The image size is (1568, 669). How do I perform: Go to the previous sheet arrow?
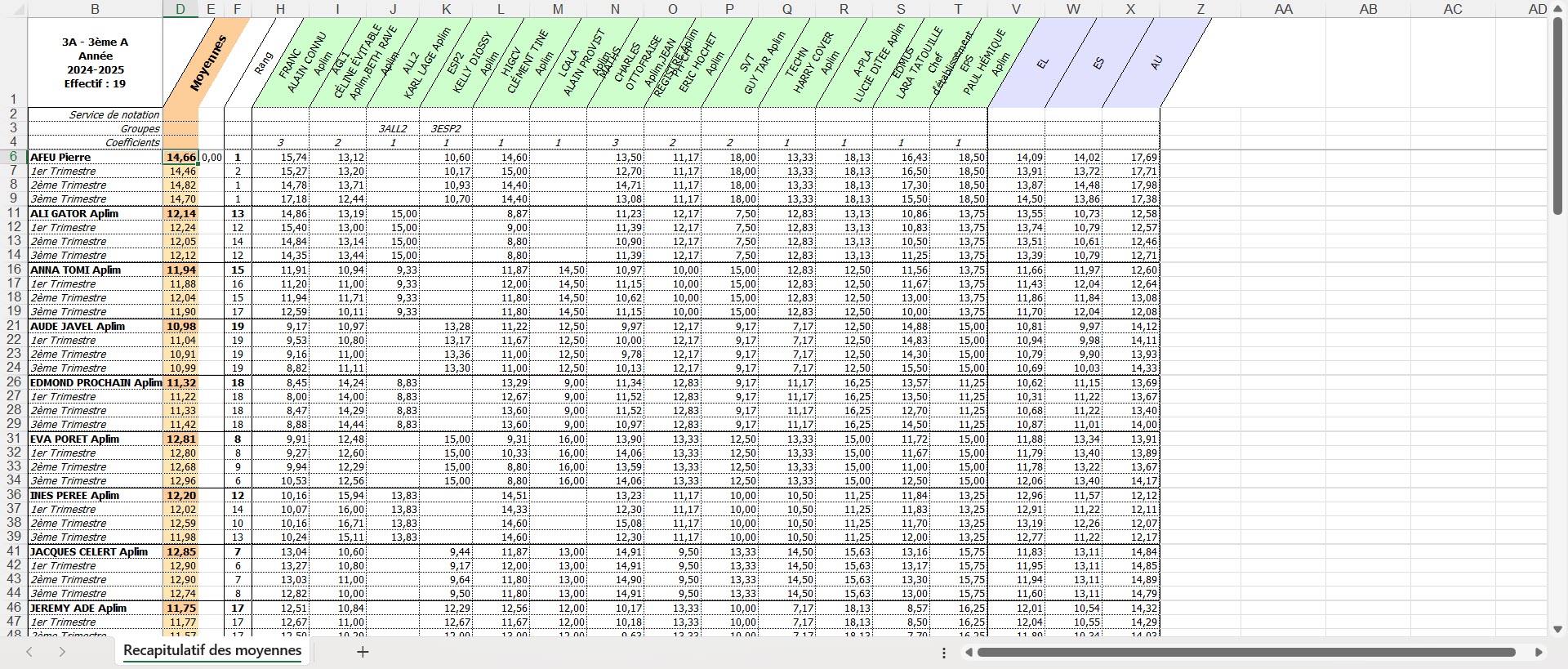29,652
